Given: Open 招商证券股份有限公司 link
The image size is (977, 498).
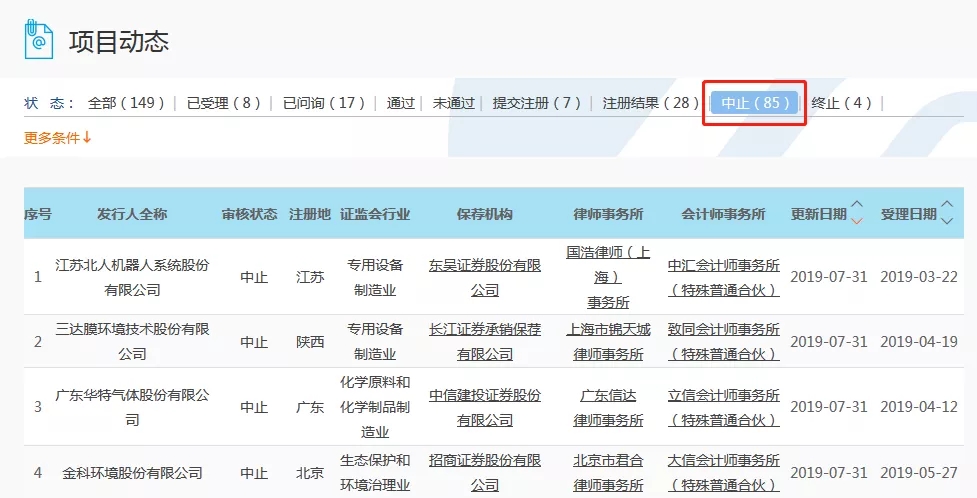Looking at the screenshot, I should 485,472.
